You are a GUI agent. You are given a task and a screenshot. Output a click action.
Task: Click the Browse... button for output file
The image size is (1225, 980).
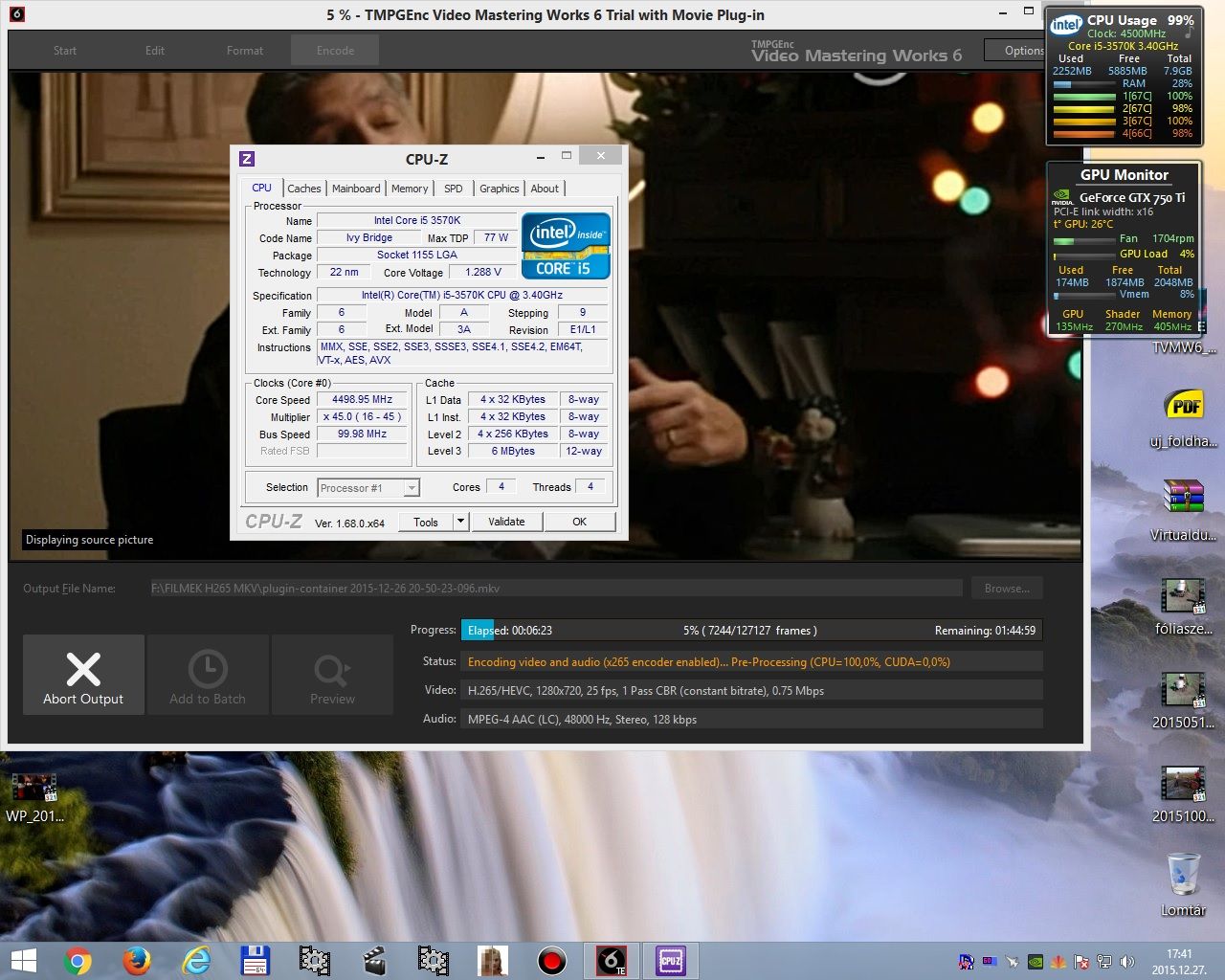pyautogui.click(x=1007, y=589)
